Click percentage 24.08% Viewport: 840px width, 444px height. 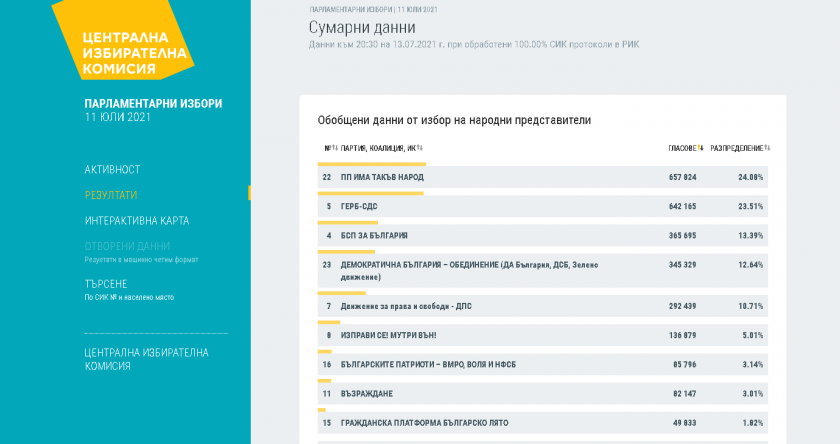pyautogui.click(x=751, y=177)
